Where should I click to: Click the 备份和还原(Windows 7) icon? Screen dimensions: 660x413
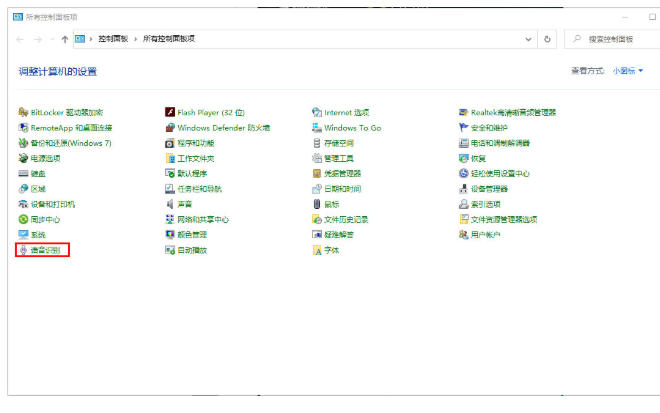click(23, 143)
